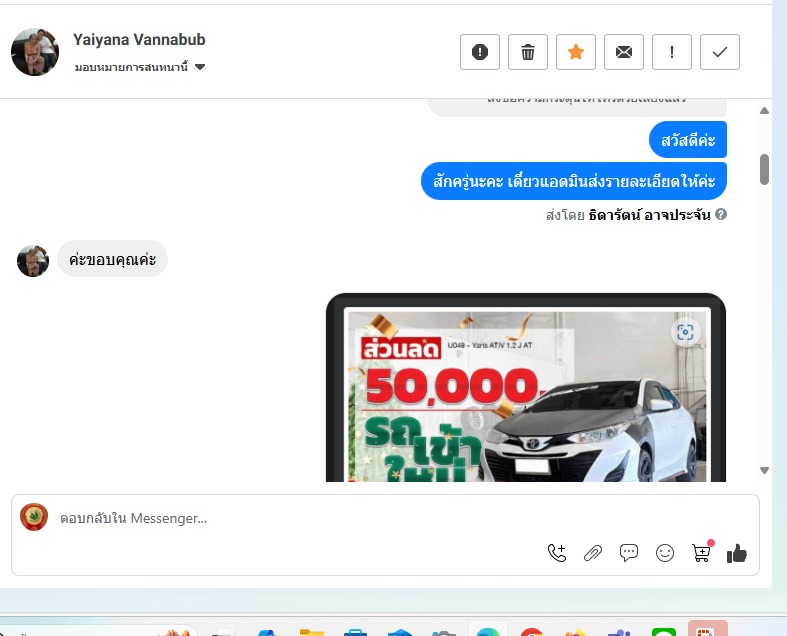Image resolution: width=787 pixels, height=636 pixels.
Task: Attach a file with the paperclip icon
Action: (593, 553)
